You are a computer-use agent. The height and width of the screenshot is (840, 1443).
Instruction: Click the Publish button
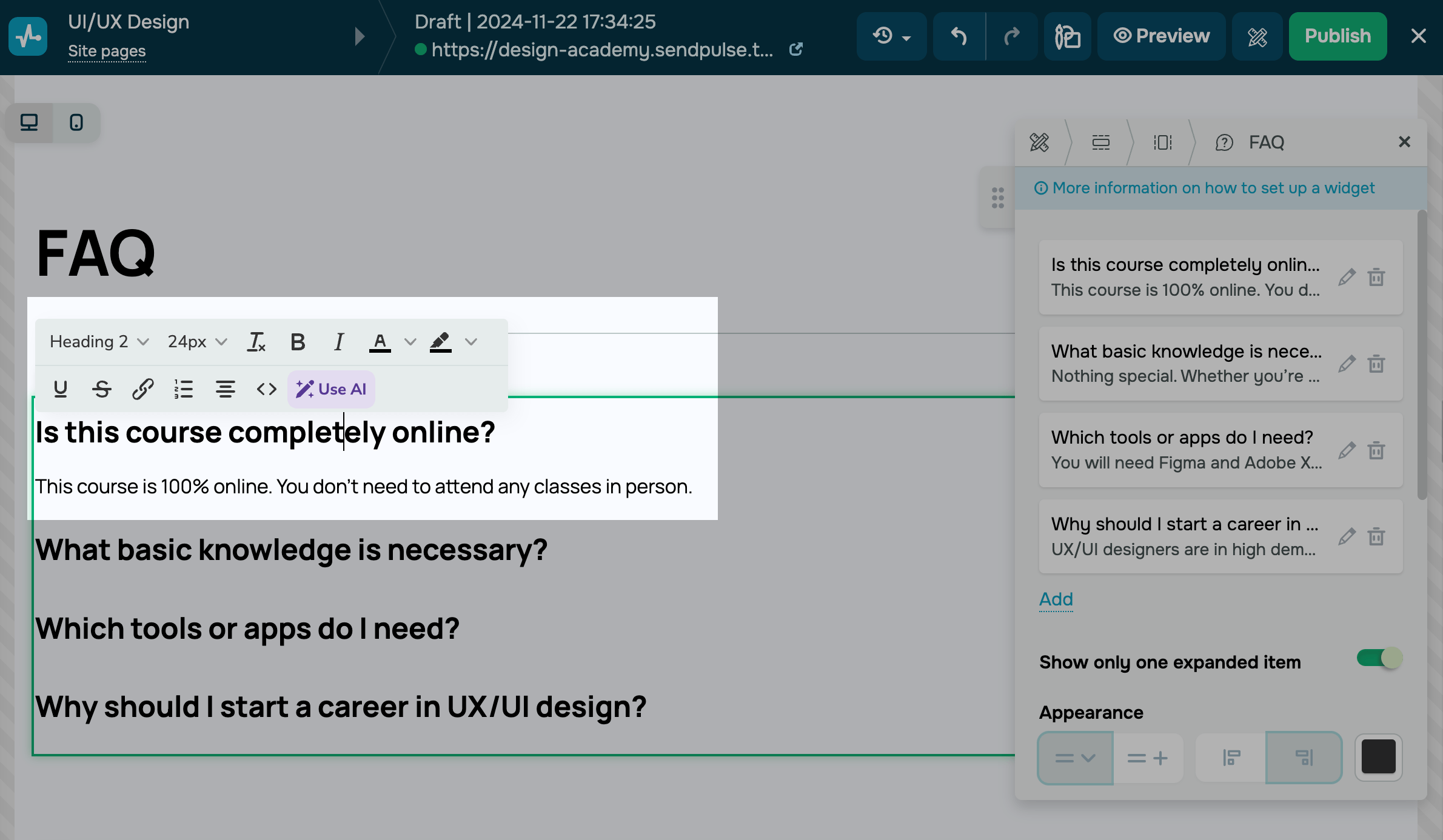pos(1338,36)
